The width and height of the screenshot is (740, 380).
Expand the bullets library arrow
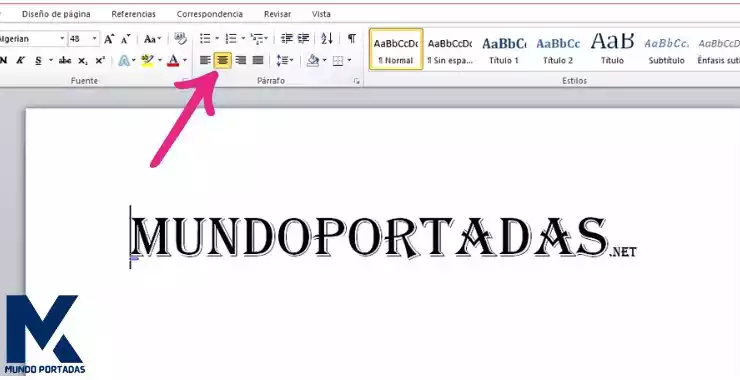217,38
